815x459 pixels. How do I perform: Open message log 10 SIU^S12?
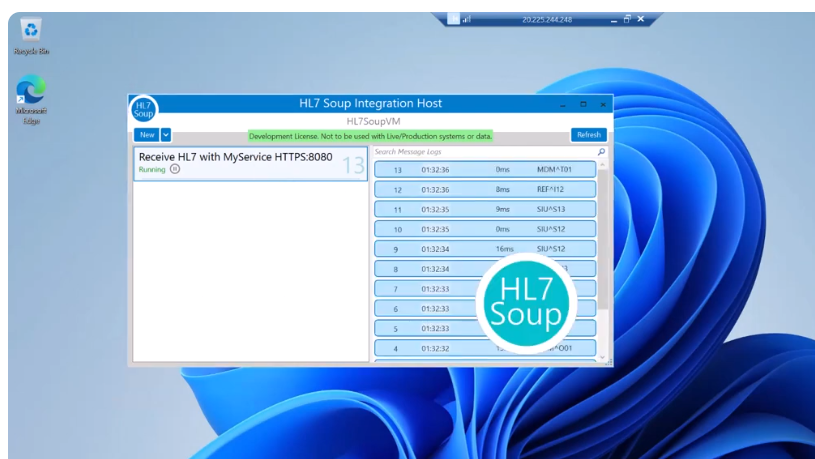pyautogui.click(x=485, y=229)
